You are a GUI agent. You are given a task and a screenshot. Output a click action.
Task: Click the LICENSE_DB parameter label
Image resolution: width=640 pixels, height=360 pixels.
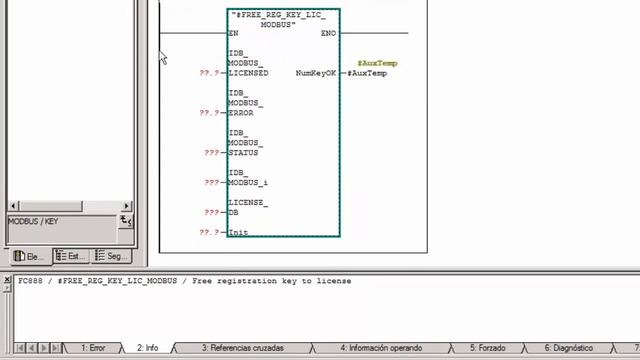coord(248,207)
